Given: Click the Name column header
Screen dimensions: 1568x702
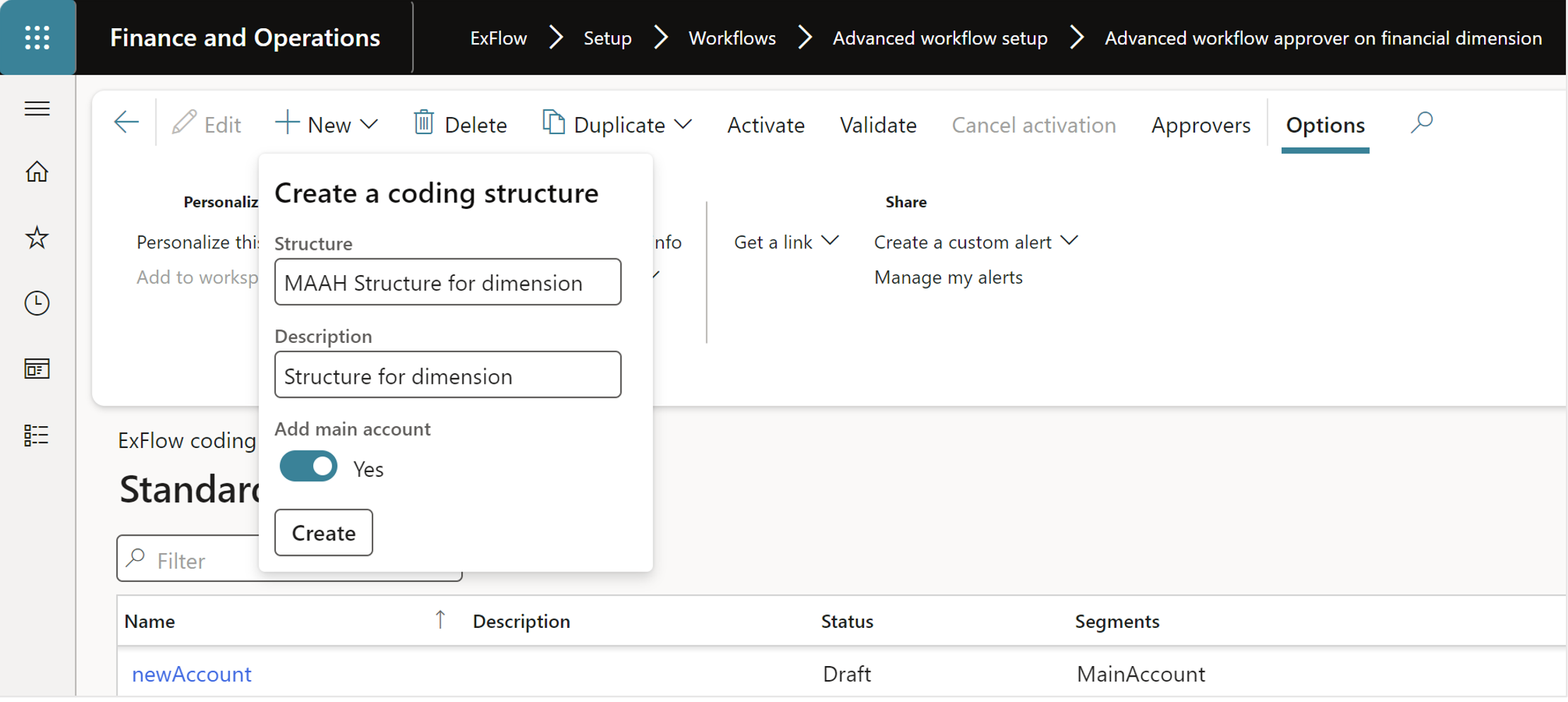Looking at the screenshot, I should pyautogui.click(x=150, y=621).
